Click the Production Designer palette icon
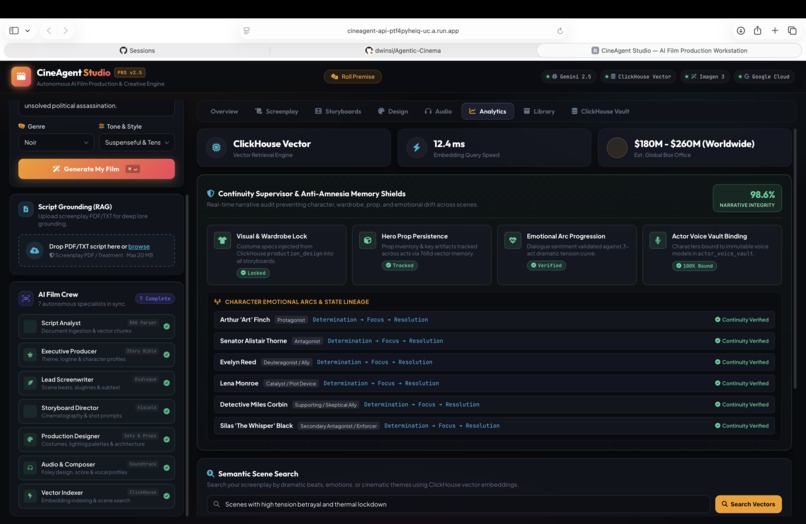Viewport: 806px width, 524px height. tap(30, 440)
